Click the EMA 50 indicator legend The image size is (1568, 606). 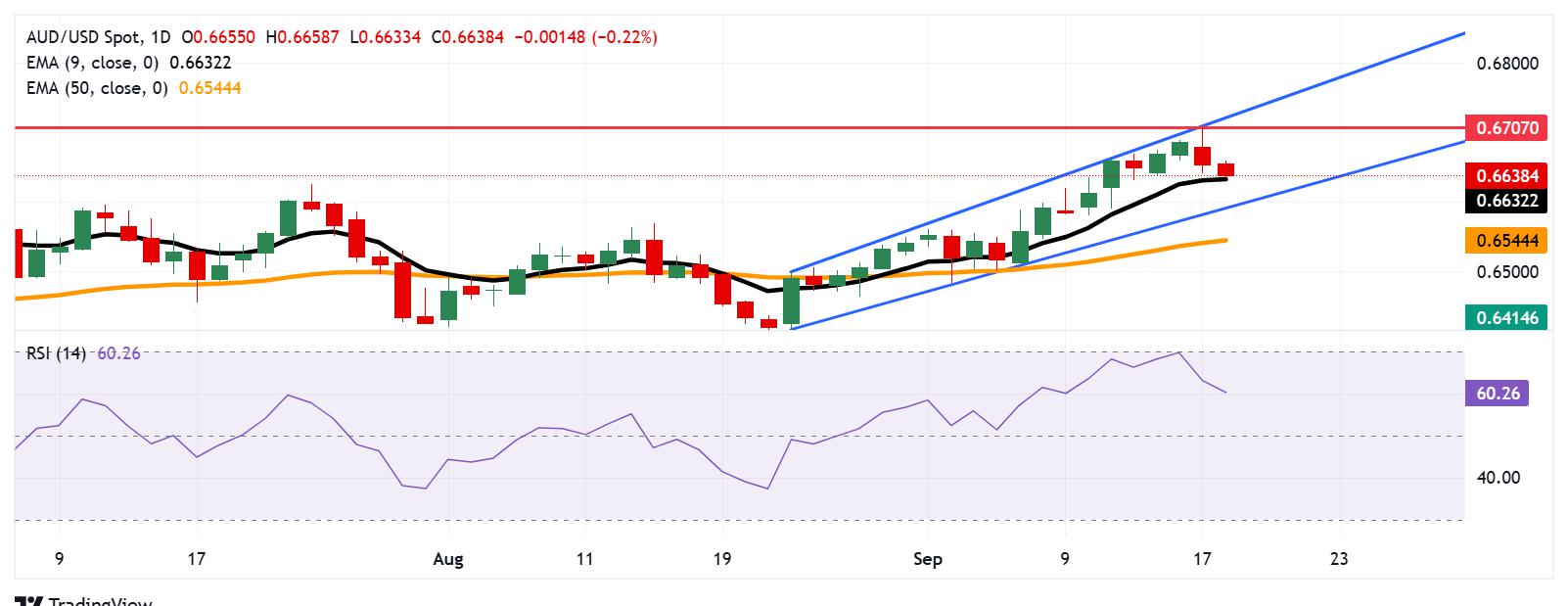133,88
